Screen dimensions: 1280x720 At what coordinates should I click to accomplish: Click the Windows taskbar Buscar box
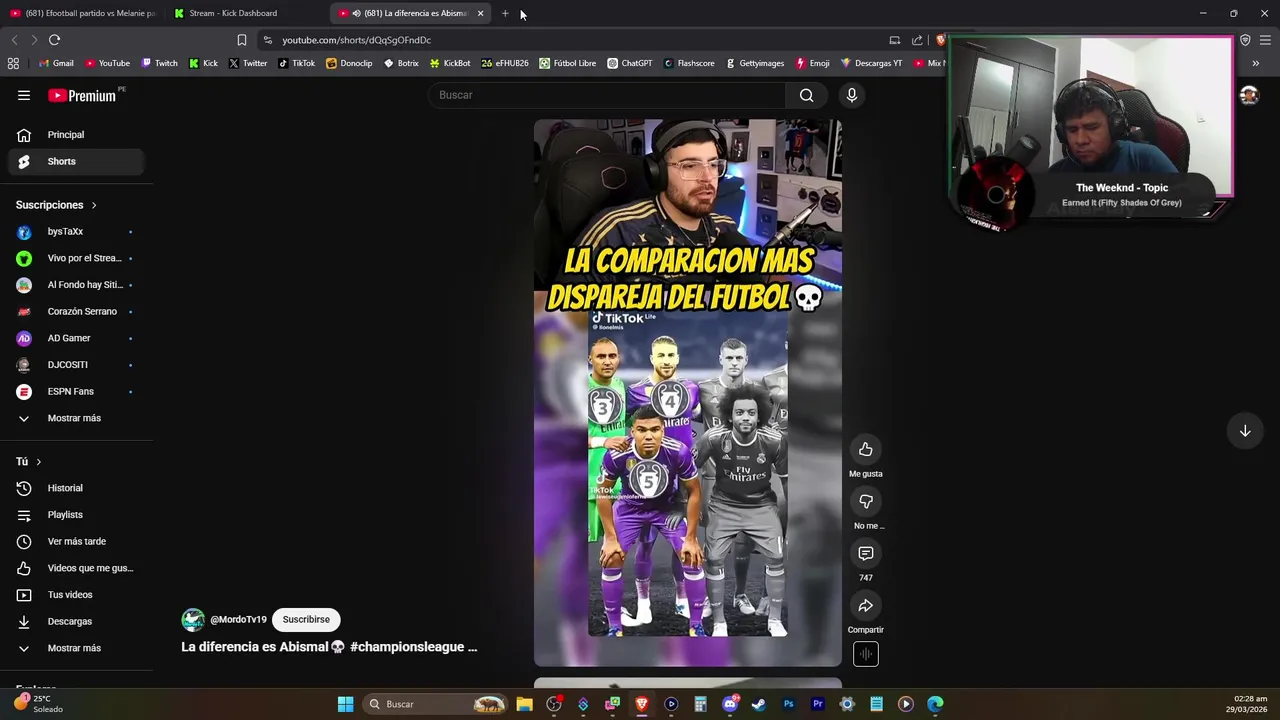coord(433,704)
